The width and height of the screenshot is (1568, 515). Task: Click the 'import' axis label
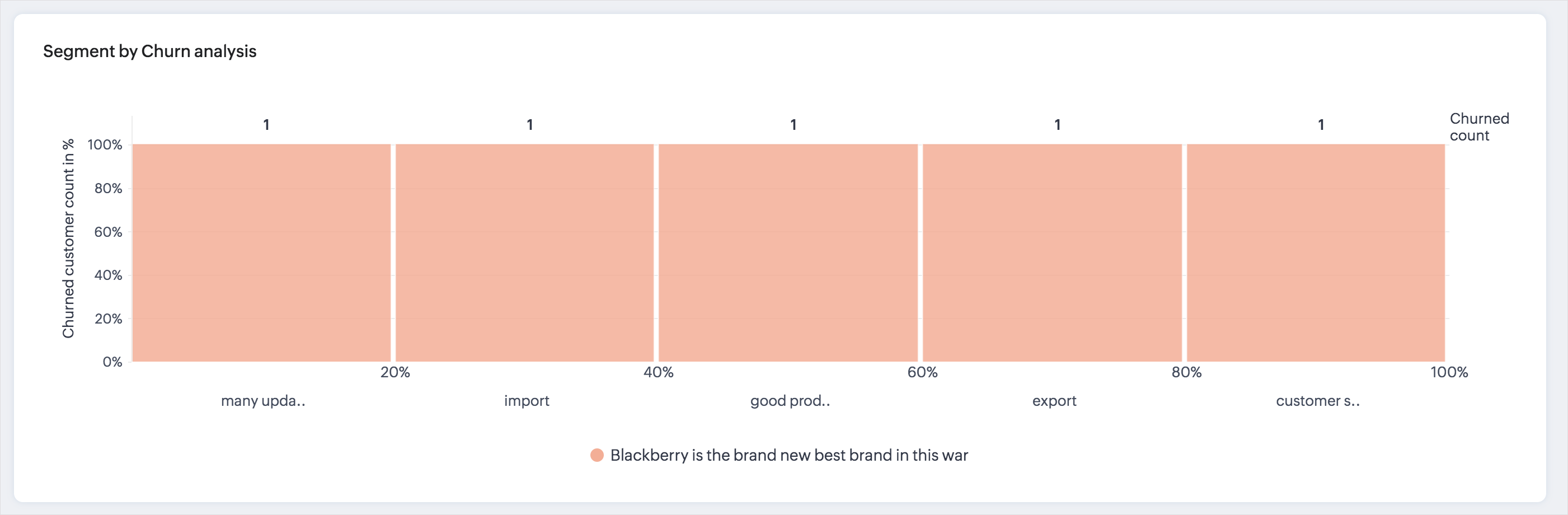[527, 401]
